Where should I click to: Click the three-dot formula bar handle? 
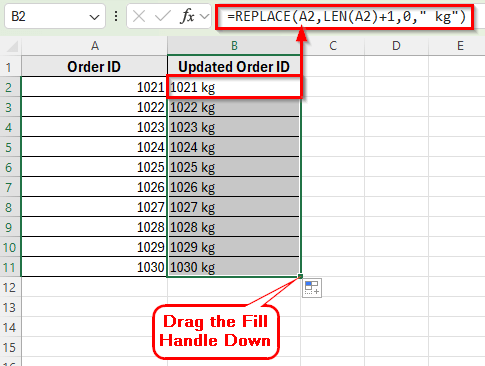(116, 16)
